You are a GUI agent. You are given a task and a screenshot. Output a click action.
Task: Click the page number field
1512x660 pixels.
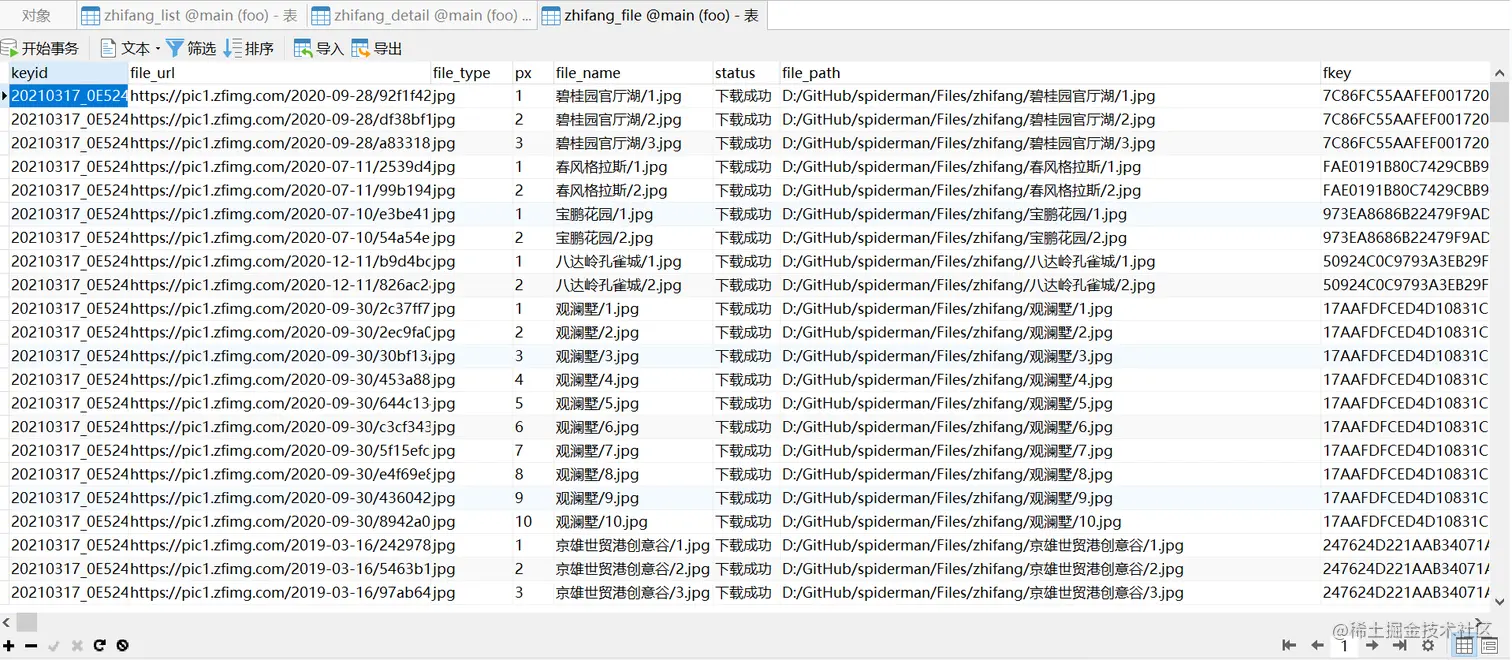click(x=1345, y=646)
